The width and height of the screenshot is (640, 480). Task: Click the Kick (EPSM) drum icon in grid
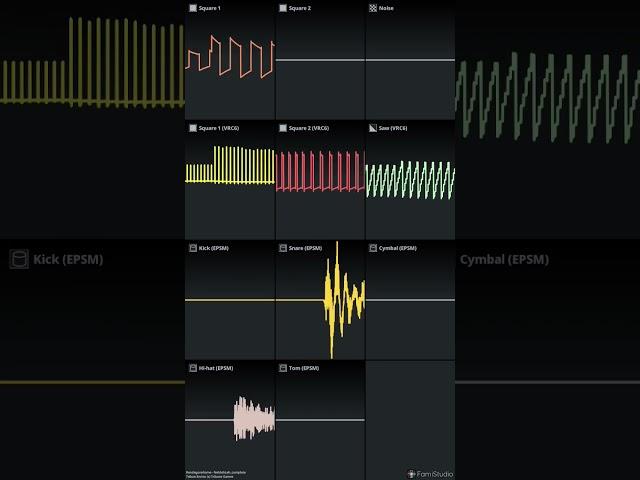click(193, 248)
